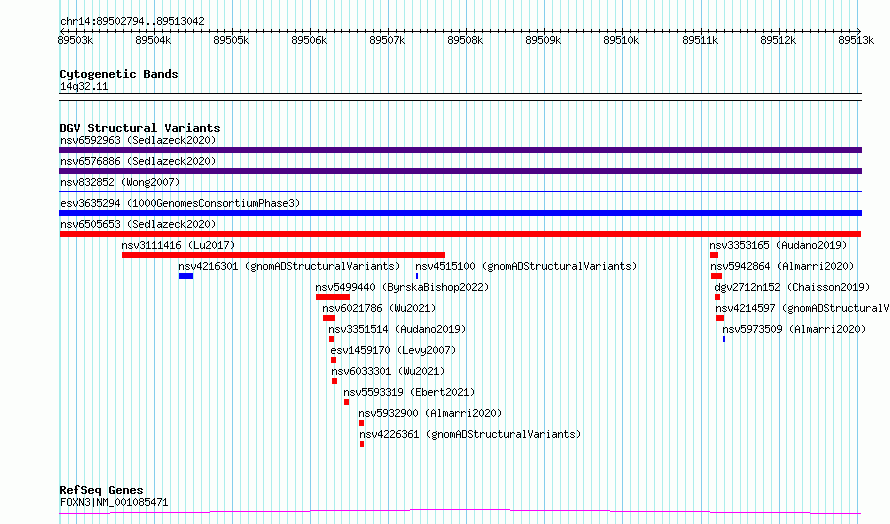Select the esv1459170 red marker
The width and height of the screenshot is (890, 524).
(333, 360)
